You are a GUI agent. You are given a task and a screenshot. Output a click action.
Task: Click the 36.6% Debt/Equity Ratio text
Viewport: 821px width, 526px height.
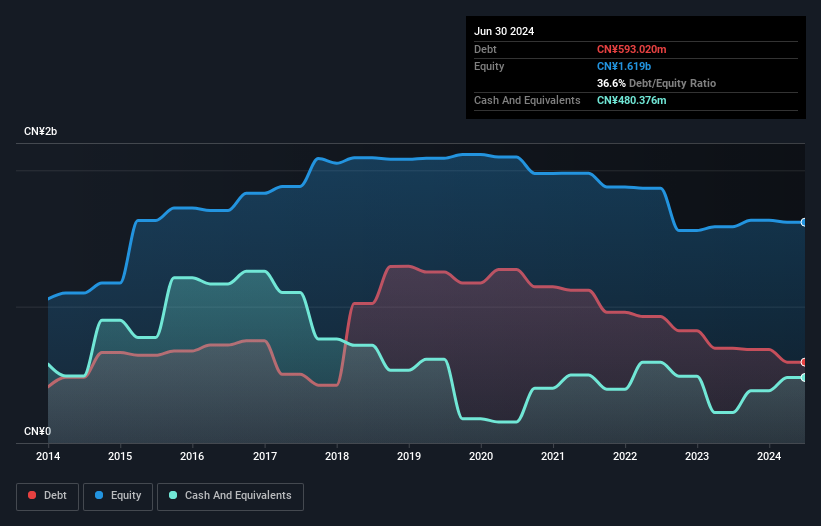click(x=656, y=83)
